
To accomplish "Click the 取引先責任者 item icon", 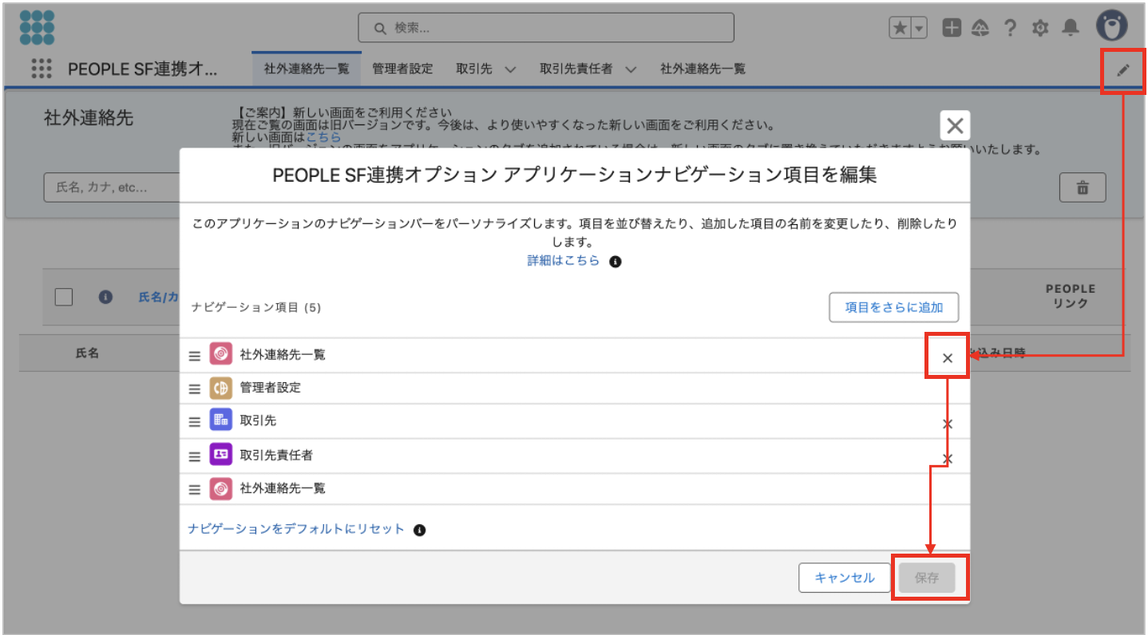I will [221, 455].
